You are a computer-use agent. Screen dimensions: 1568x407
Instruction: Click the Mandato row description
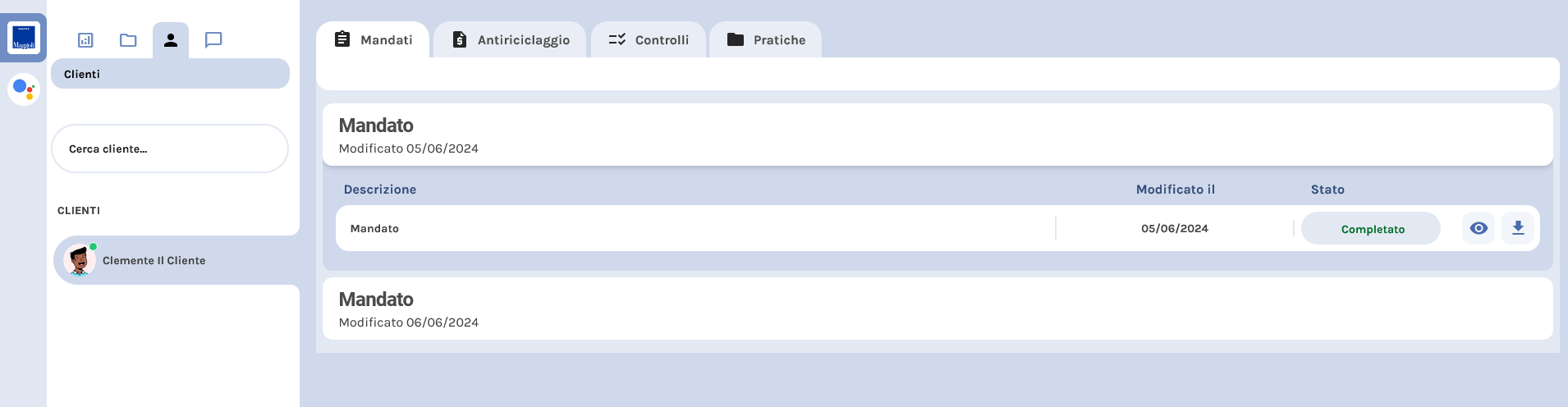click(374, 228)
